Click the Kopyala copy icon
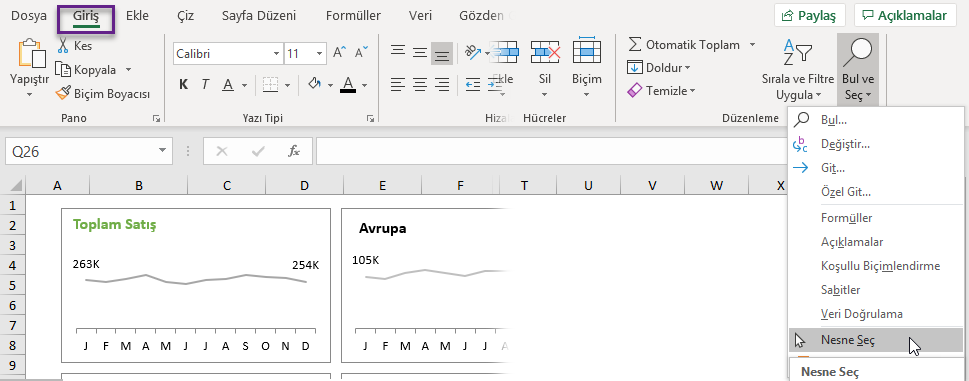969x381 pixels. 64,69
